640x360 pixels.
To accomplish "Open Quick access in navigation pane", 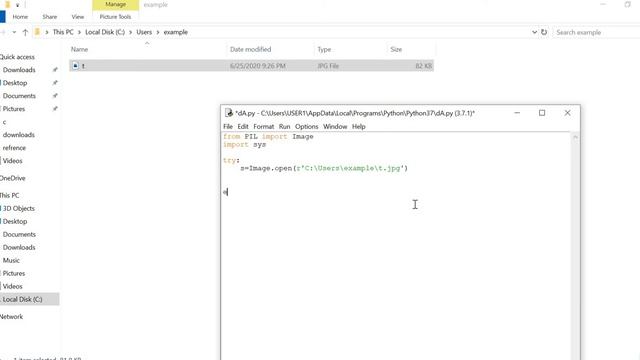I will [x=17, y=57].
